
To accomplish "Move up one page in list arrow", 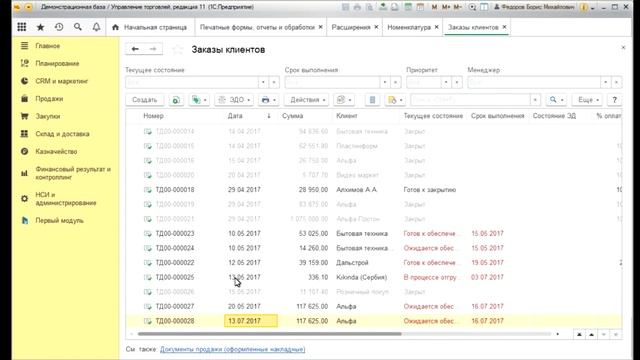I will pos(591,334).
